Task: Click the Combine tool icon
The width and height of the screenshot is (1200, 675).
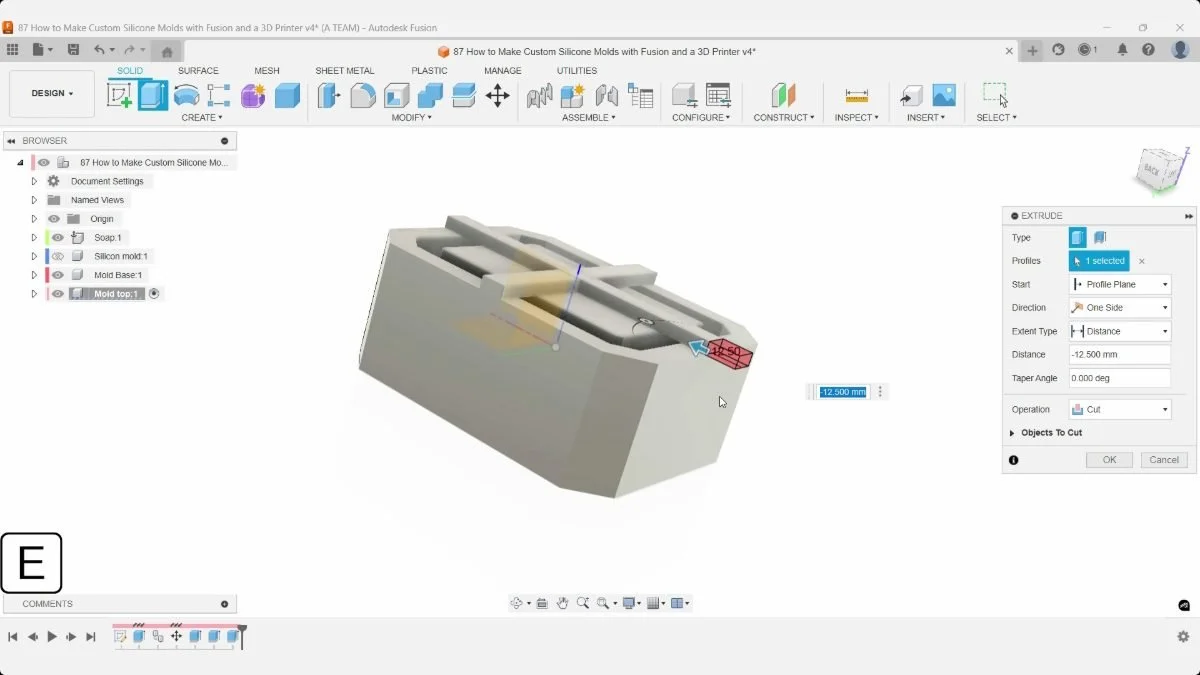Action: 430,95
